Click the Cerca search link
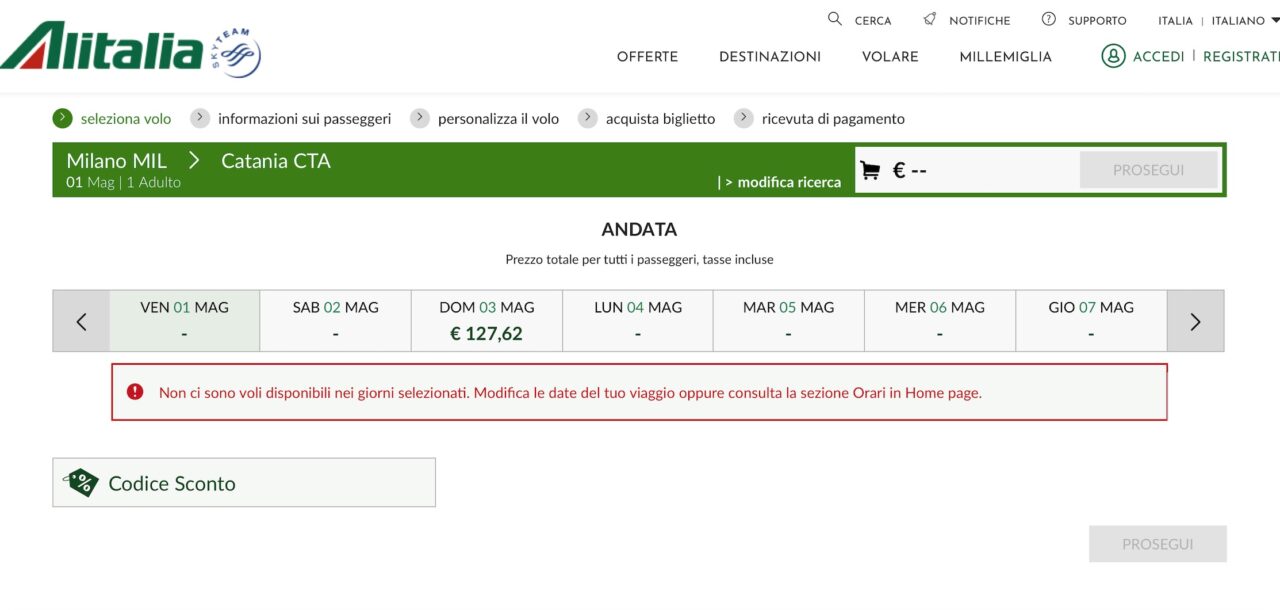This screenshot has width=1280, height=610. [x=873, y=20]
